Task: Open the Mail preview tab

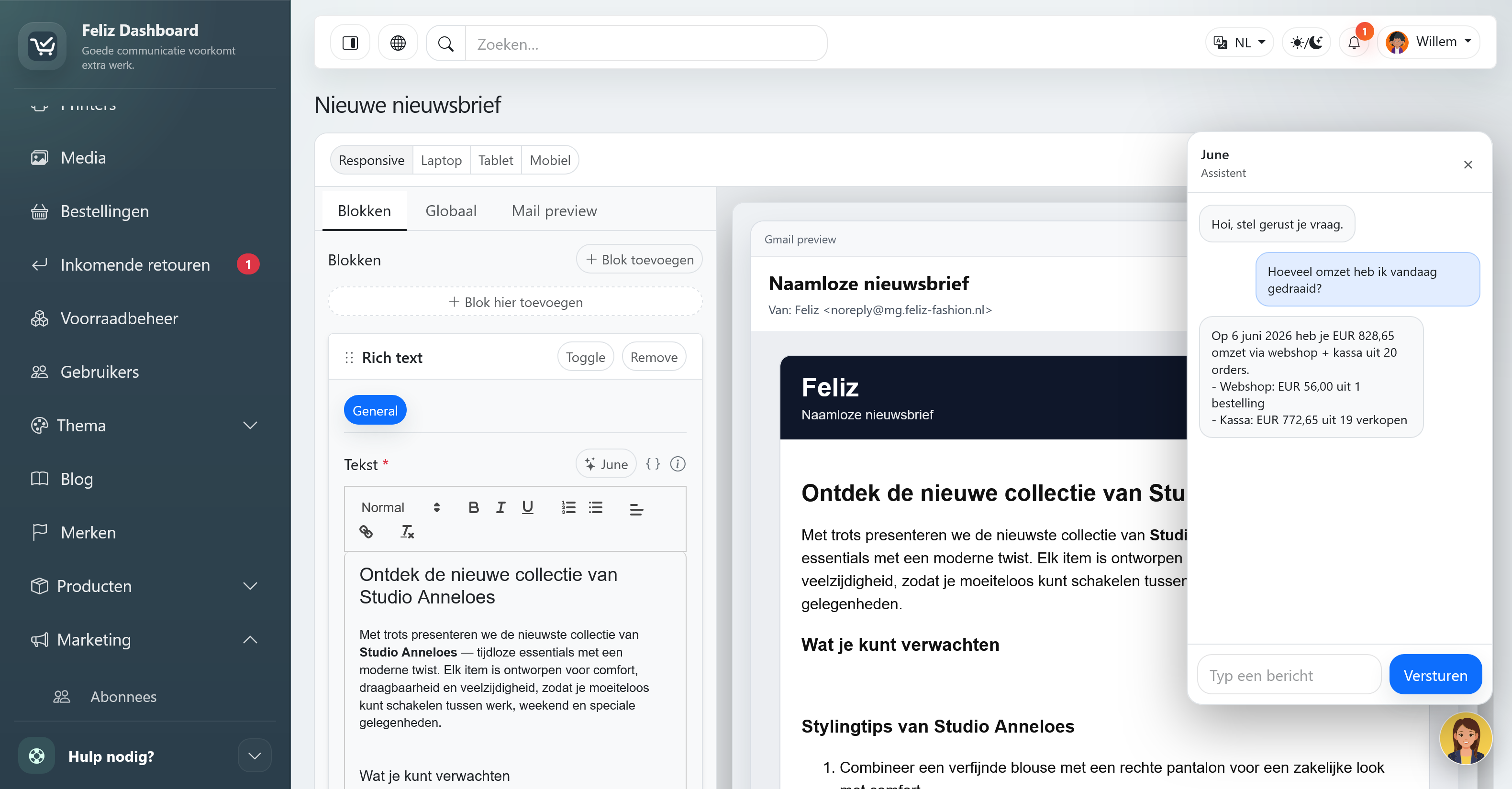Action: tap(554, 210)
